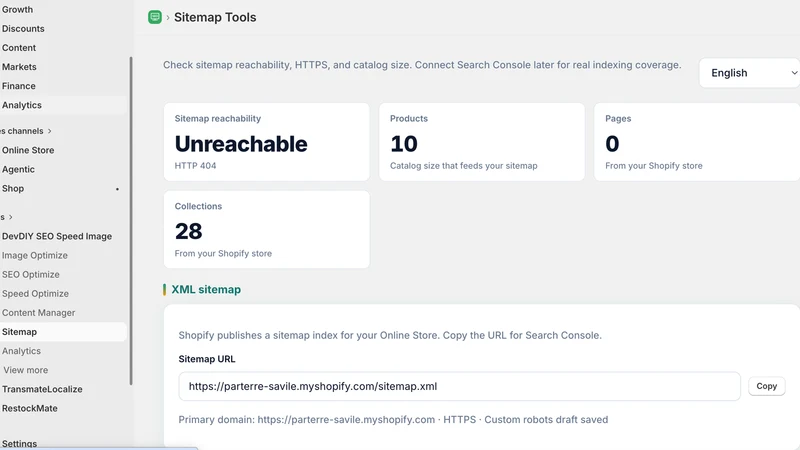Click the green app icon beside Sitemap Tools
The width and height of the screenshot is (800, 450).
click(x=155, y=17)
